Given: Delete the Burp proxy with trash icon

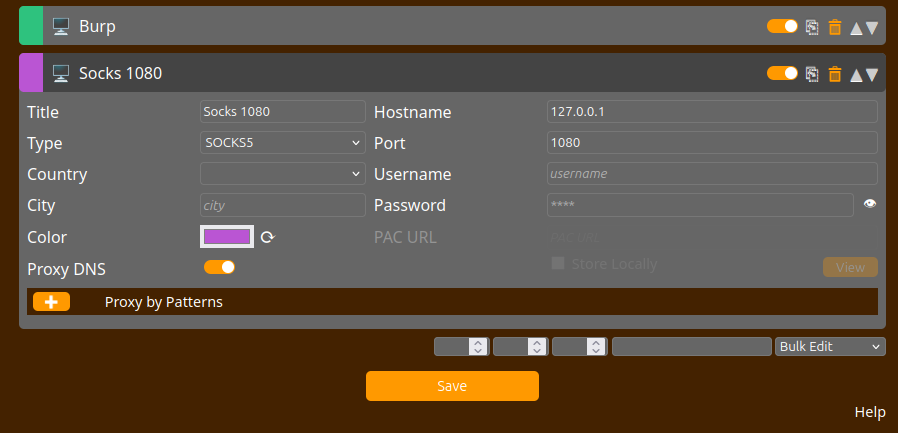Looking at the screenshot, I should pyautogui.click(x=835, y=27).
